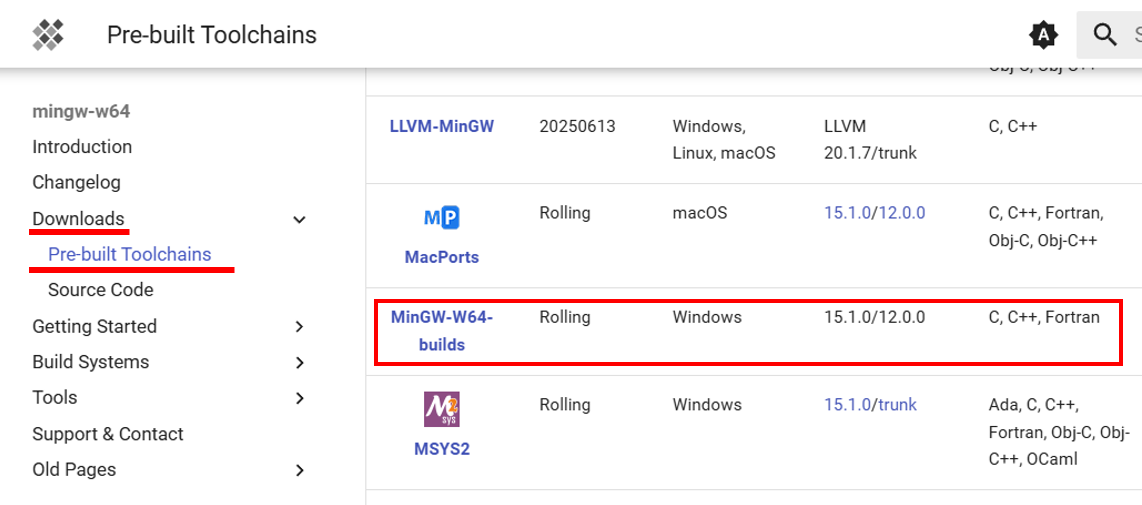
Task: Open the MinGW-W64-builds link
Action: pyautogui.click(x=442, y=331)
